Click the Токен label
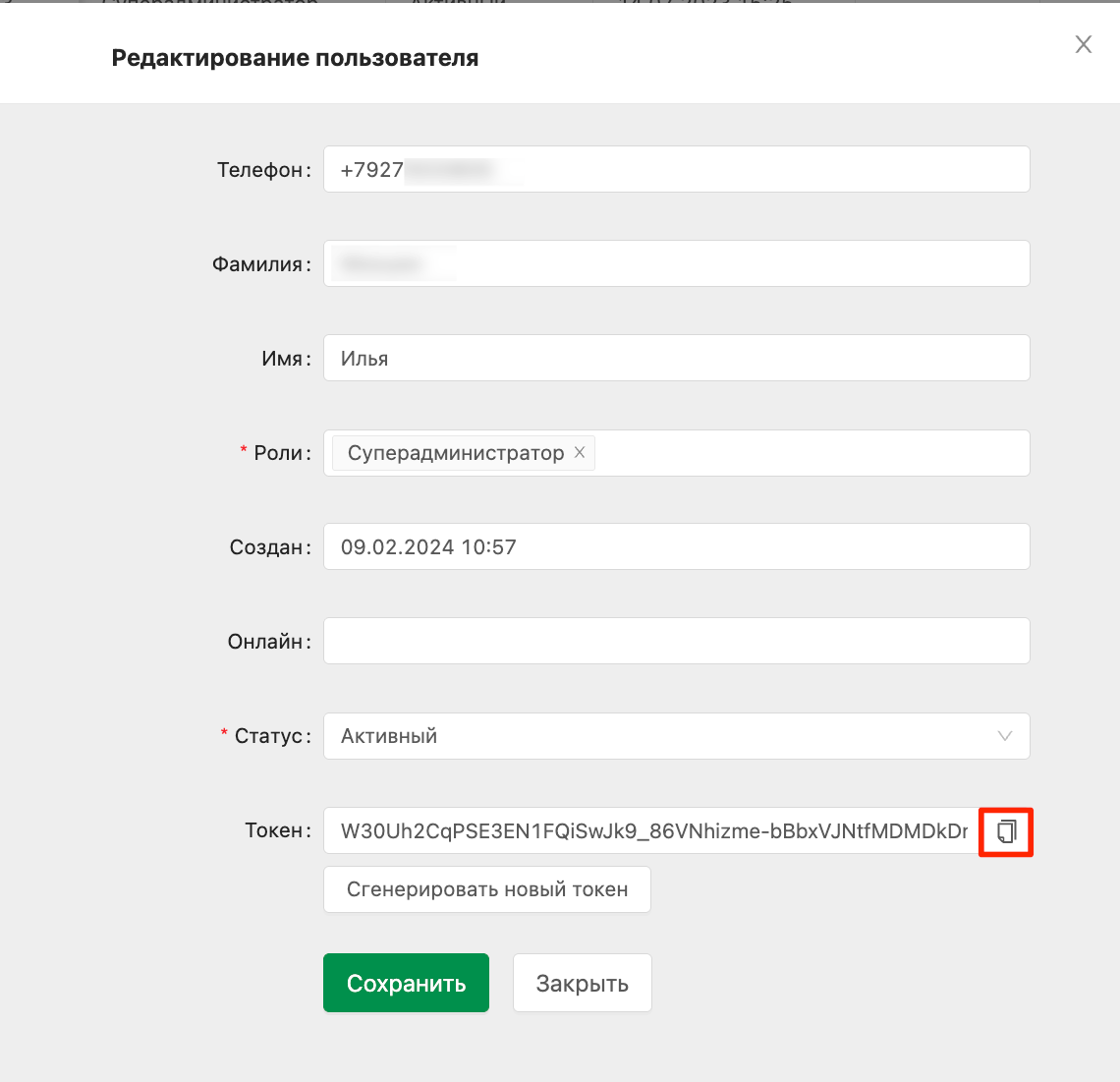Screen dimensions: 1120x1082 click(278, 830)
